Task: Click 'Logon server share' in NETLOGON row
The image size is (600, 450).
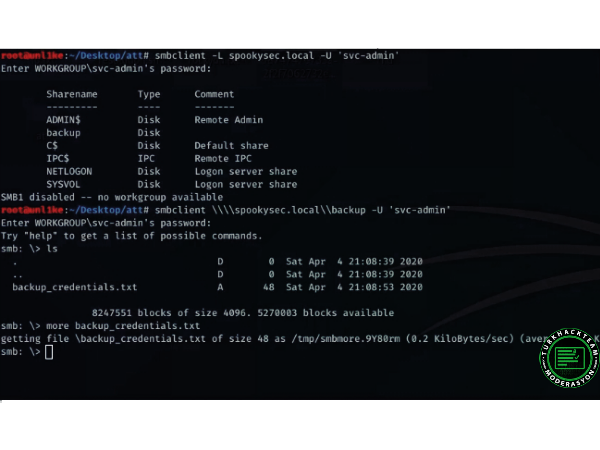Action: [x=246, y=171]
